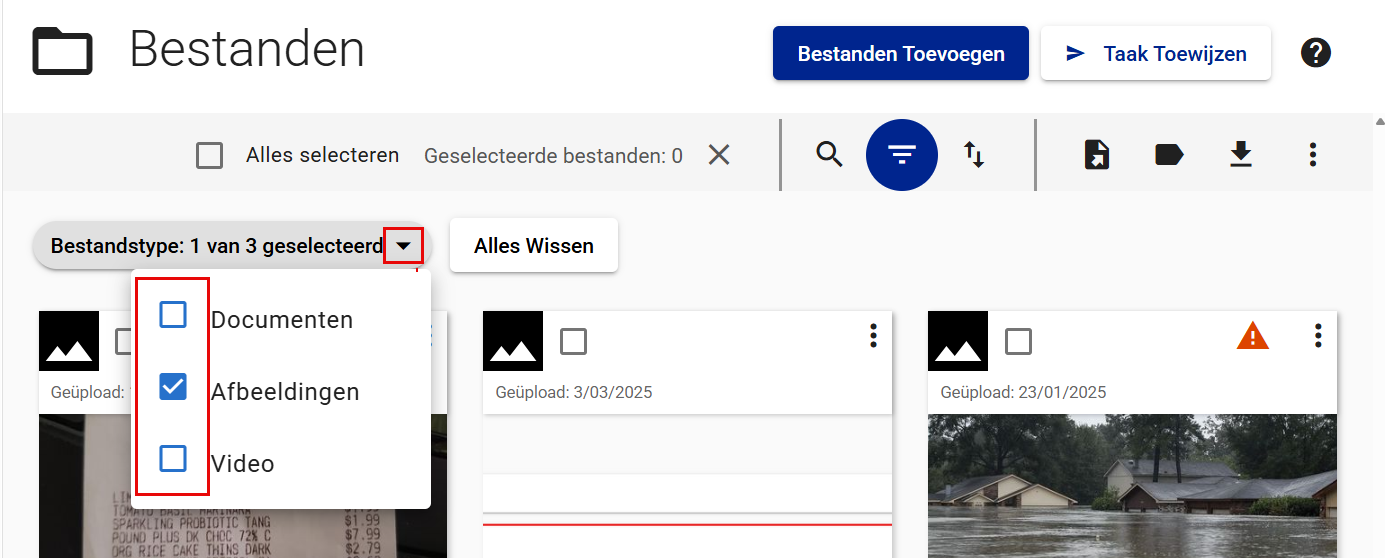Open the middle card's three-dot menu
Screen dimensions: 1385x558
873,336
